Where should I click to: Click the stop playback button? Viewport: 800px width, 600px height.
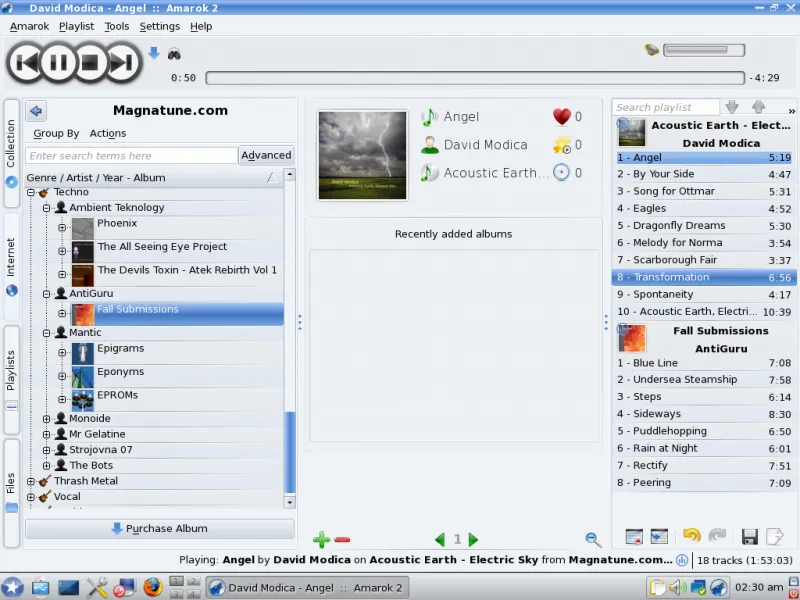coord(90,62)
